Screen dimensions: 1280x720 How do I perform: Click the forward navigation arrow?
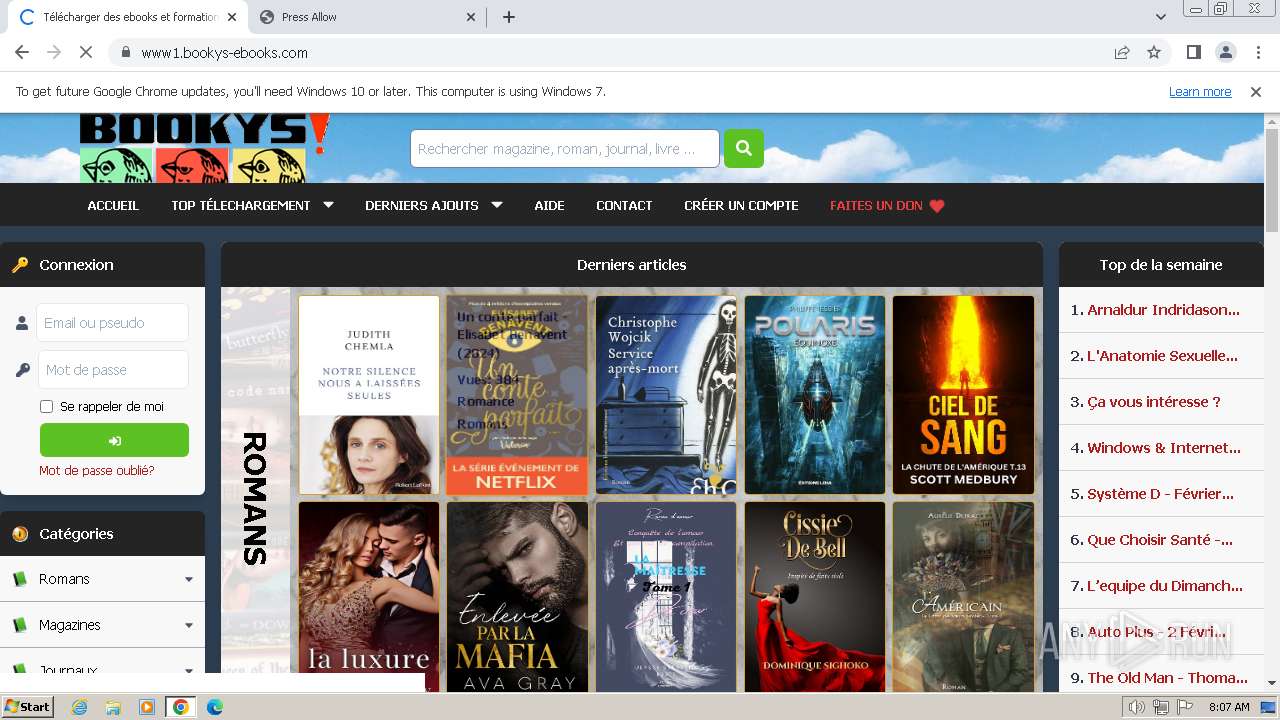[x=54, y=52]
